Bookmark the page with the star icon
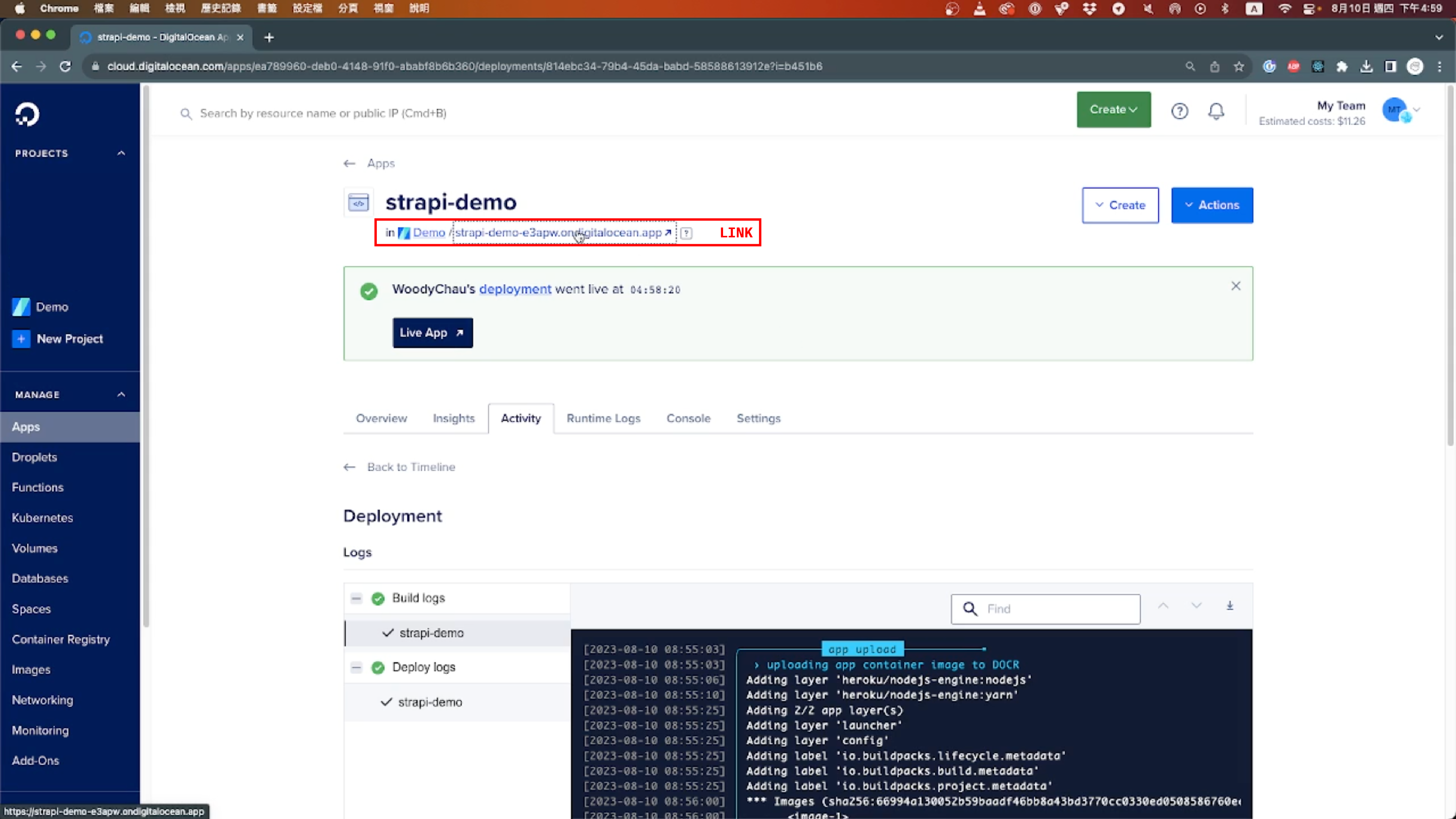 tap(1238, 66)
